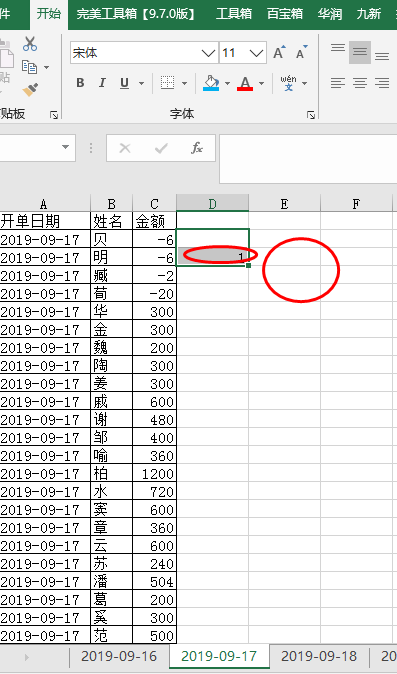The height and width of the screenshot is (674, 397).
Task: Cancel formula entry X button
Action: pos(125,148)
